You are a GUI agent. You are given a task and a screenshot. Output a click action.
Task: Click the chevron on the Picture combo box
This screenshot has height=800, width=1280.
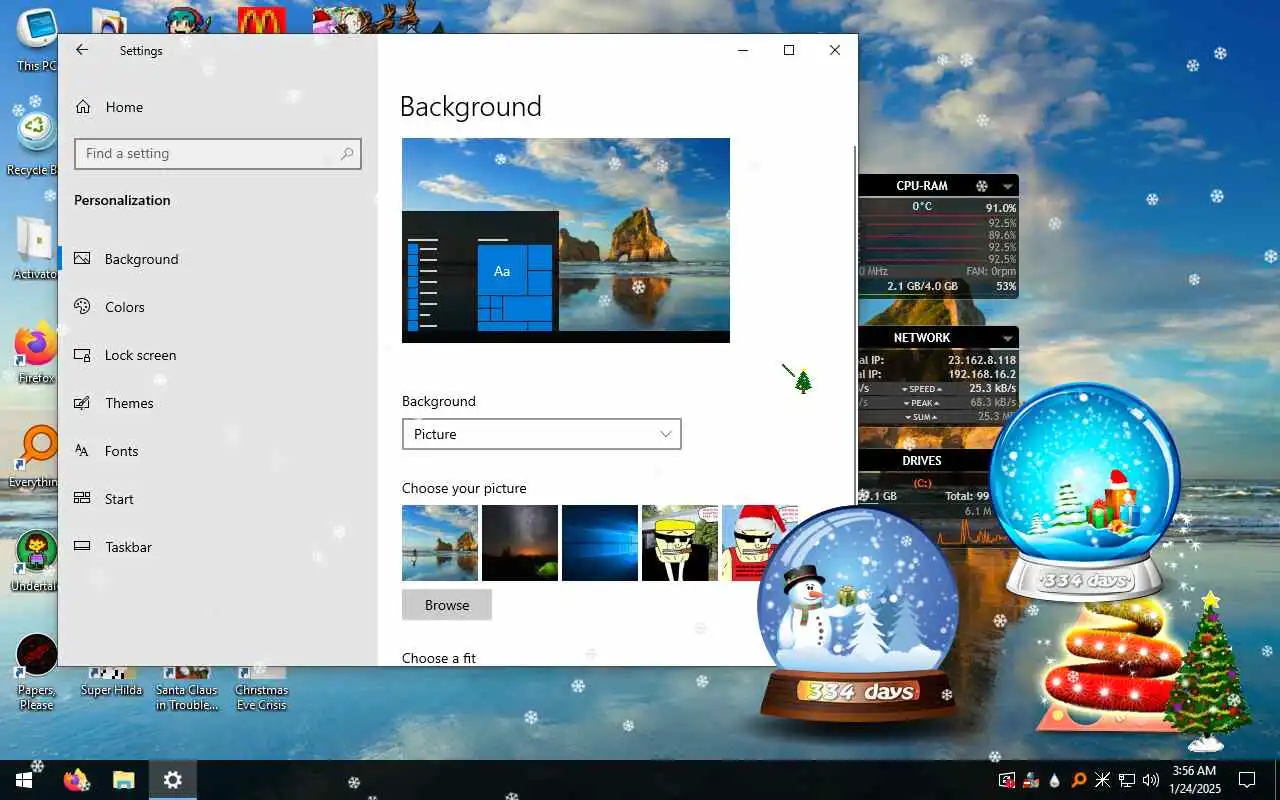coord(666,434)
